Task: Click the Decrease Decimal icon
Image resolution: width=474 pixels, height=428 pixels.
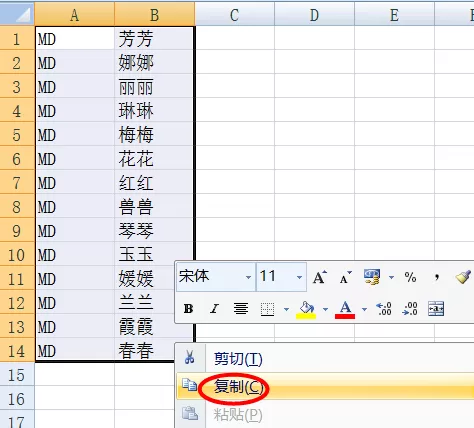Action: point(410,309)
